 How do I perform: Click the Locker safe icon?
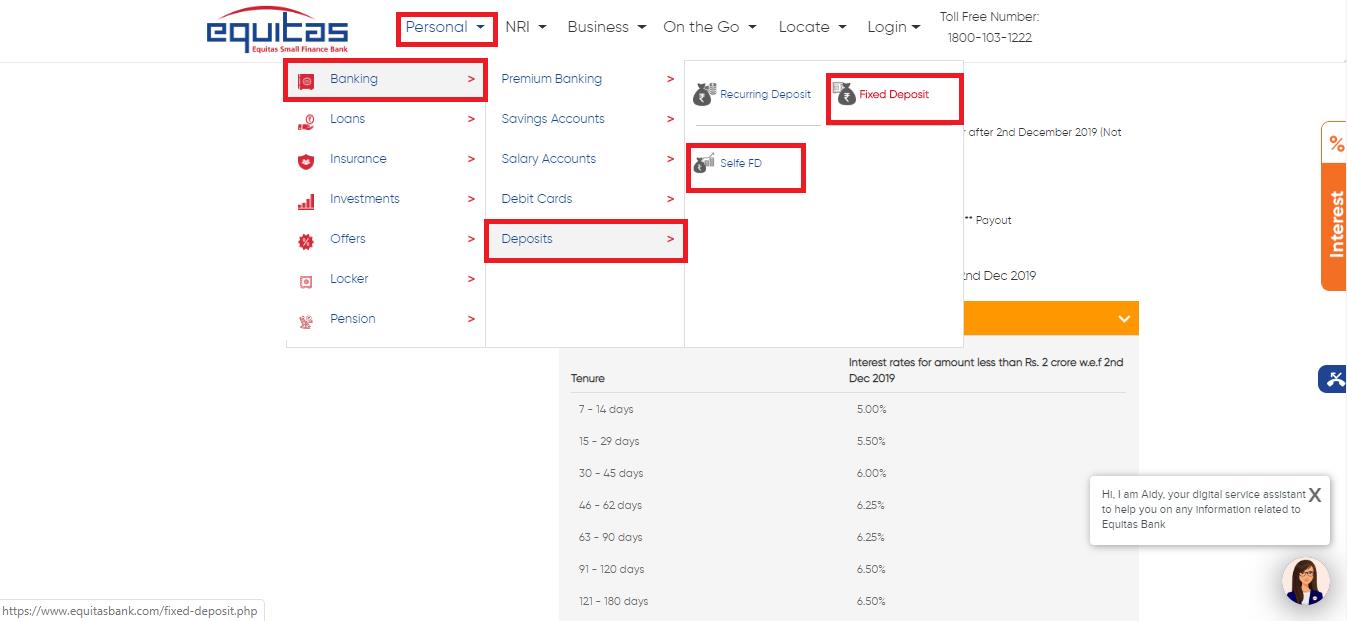tap(306, 281)
